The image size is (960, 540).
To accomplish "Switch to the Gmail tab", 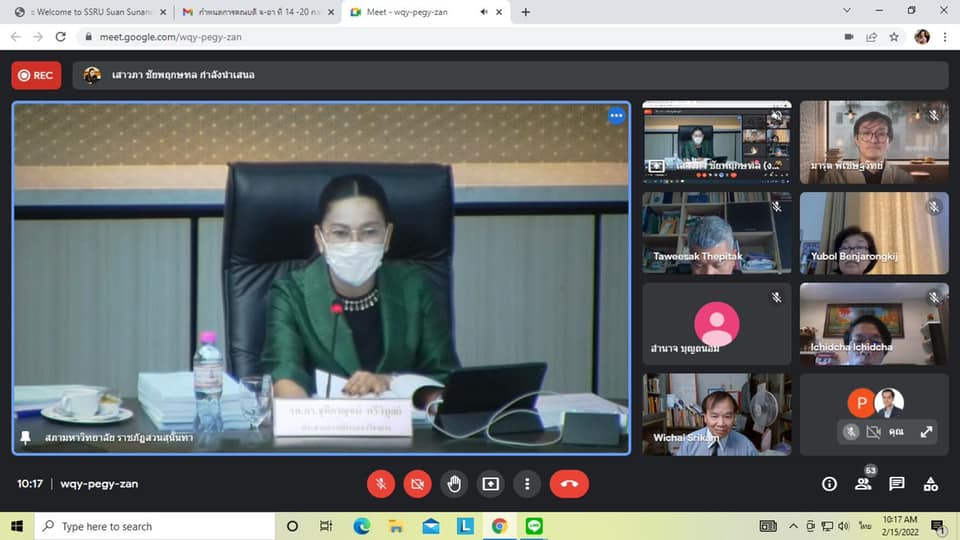I will (258, 12).
